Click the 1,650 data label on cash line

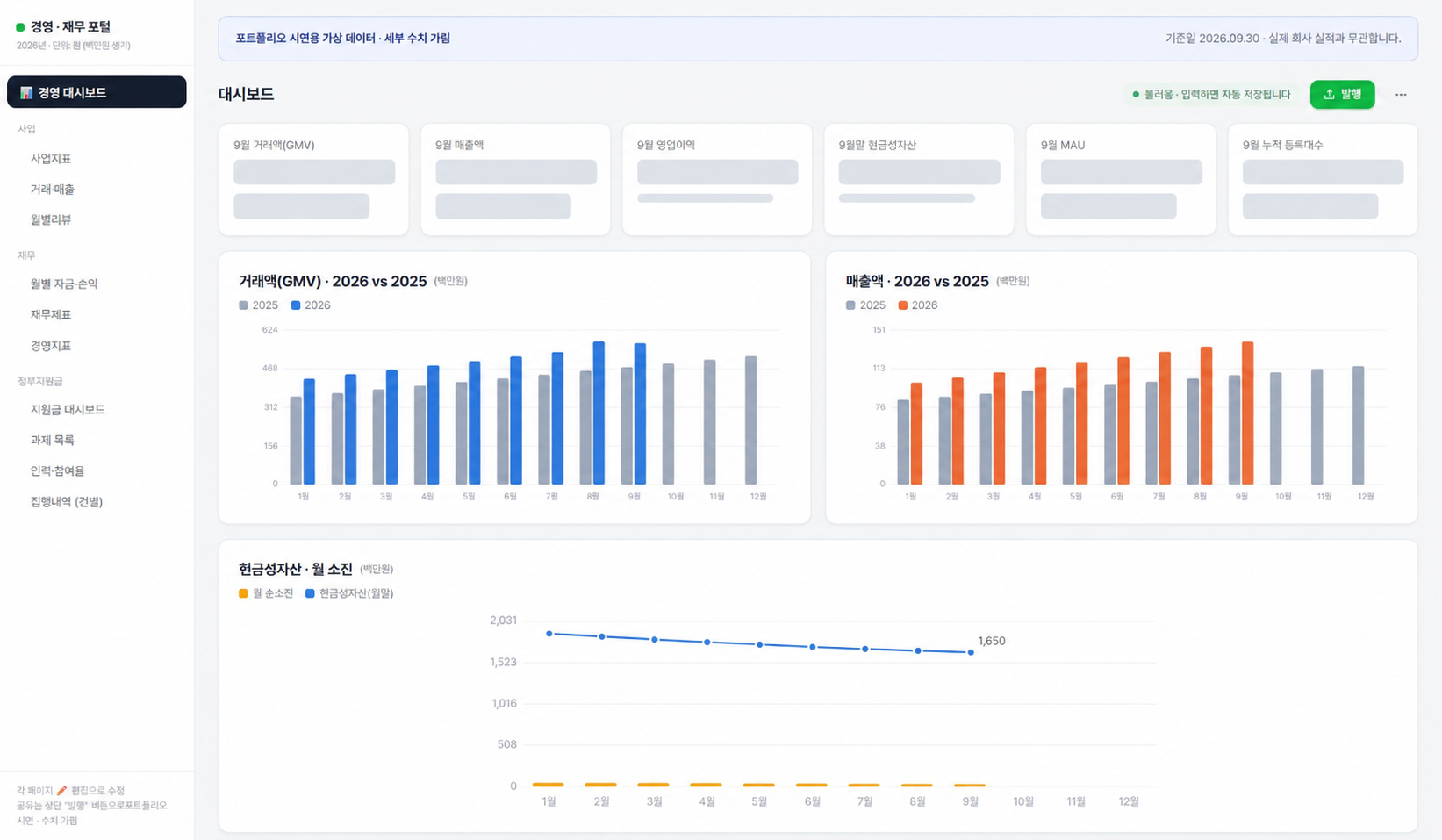(x=992, y=641)
